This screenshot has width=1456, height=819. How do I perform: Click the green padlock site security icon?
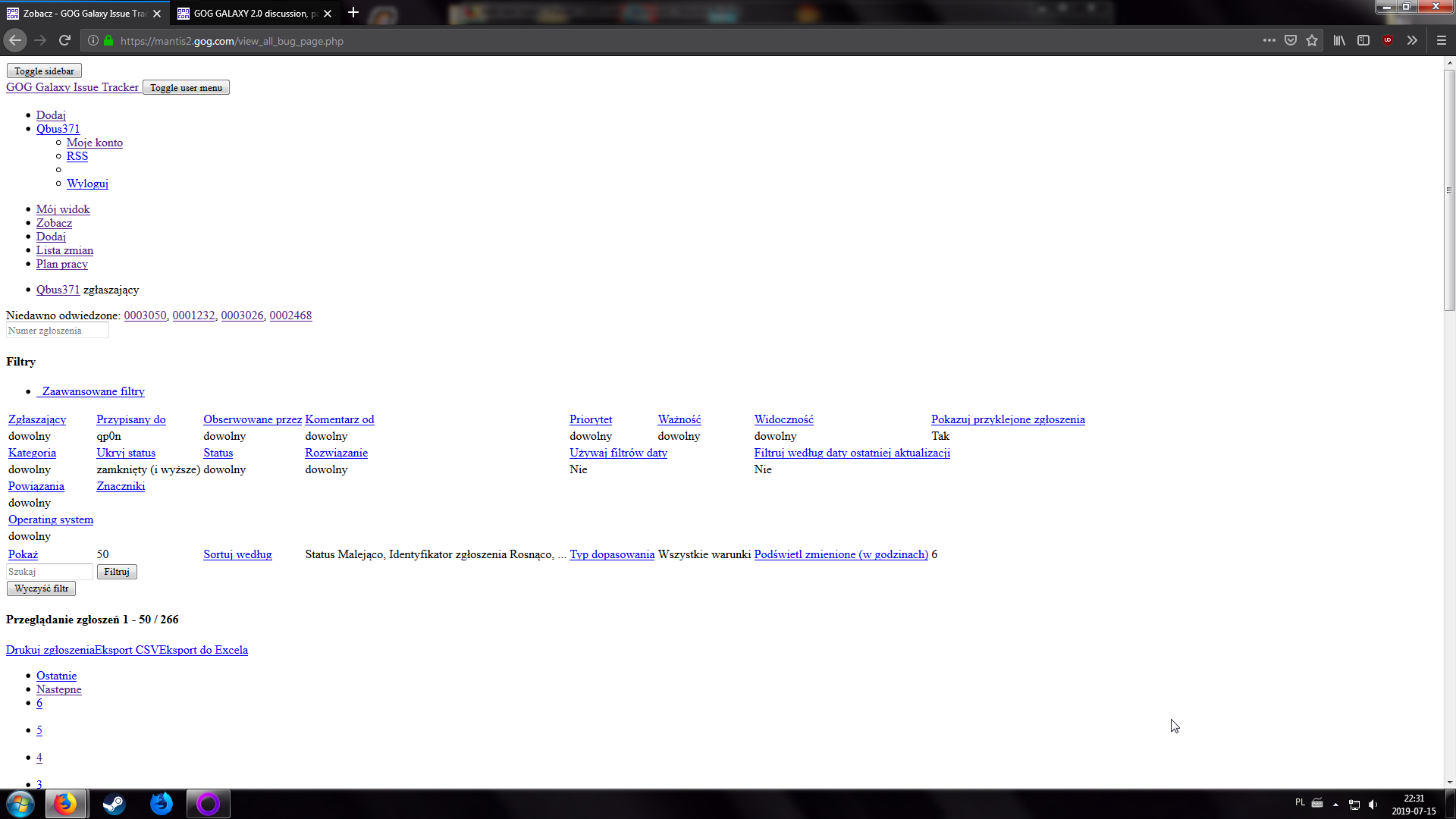(x=108, y=41)
